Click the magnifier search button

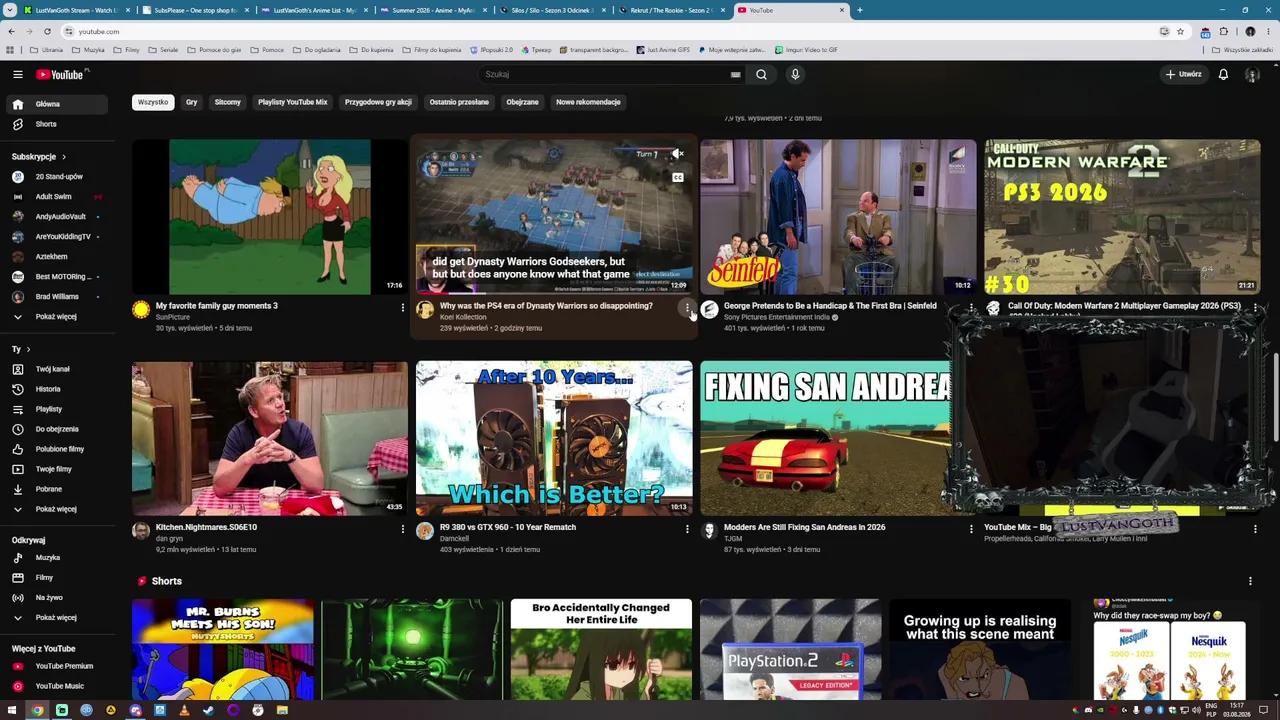(761, 74)
